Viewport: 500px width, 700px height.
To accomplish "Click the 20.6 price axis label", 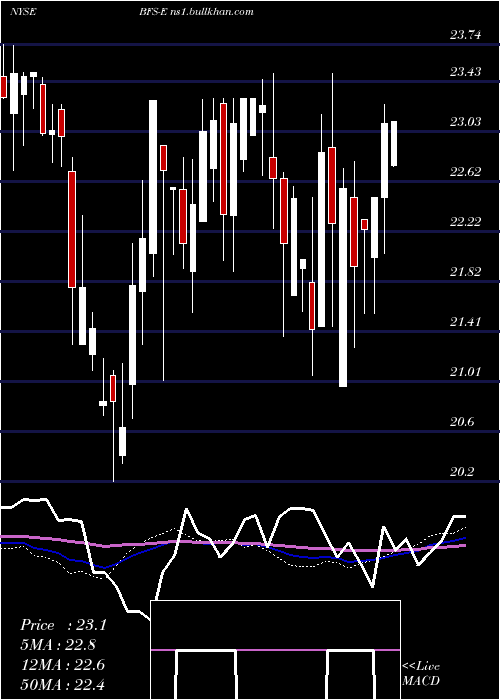I will (x=462, y=421).
